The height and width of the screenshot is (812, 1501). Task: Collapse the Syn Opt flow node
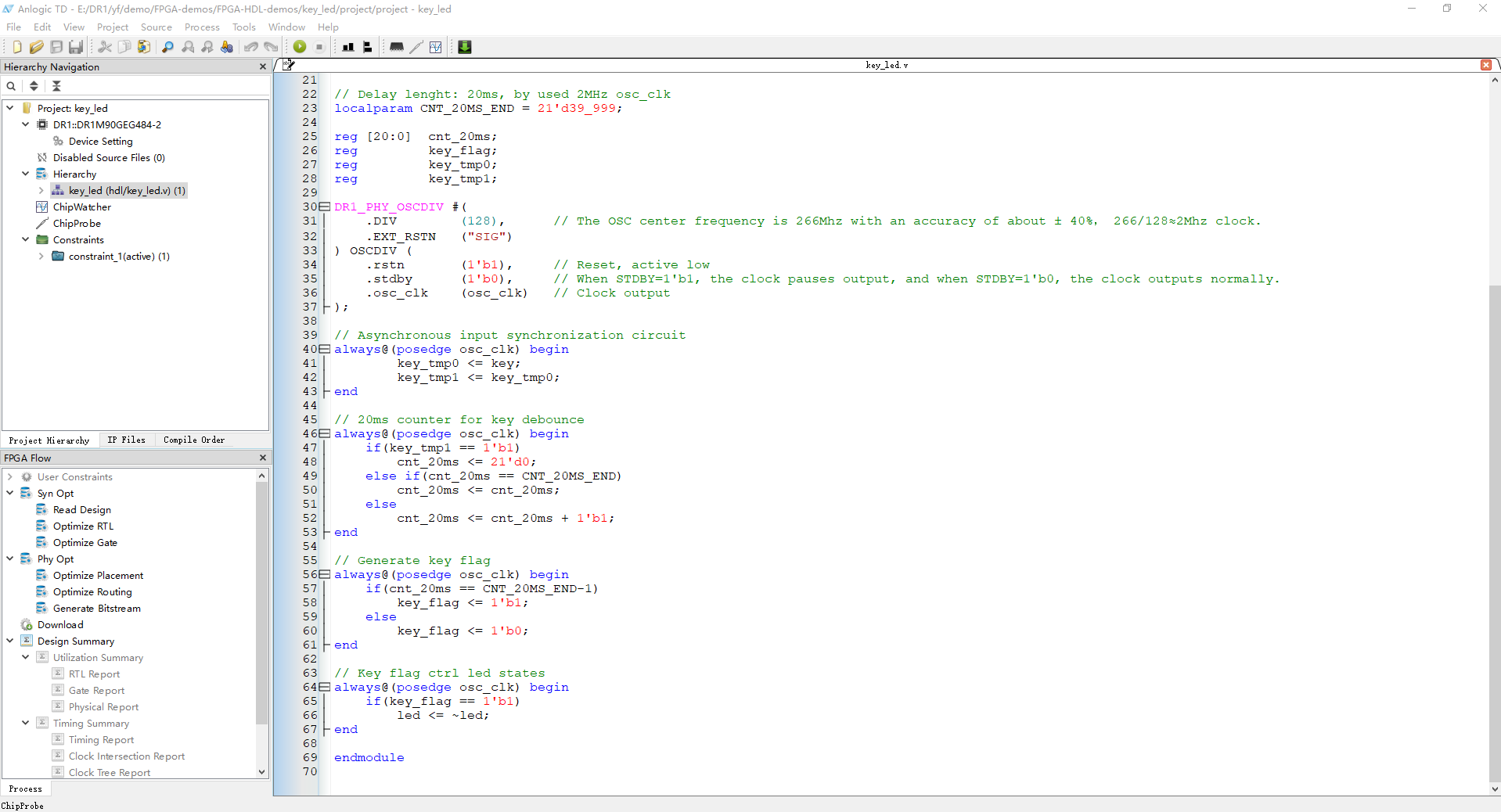coord(10,493)
